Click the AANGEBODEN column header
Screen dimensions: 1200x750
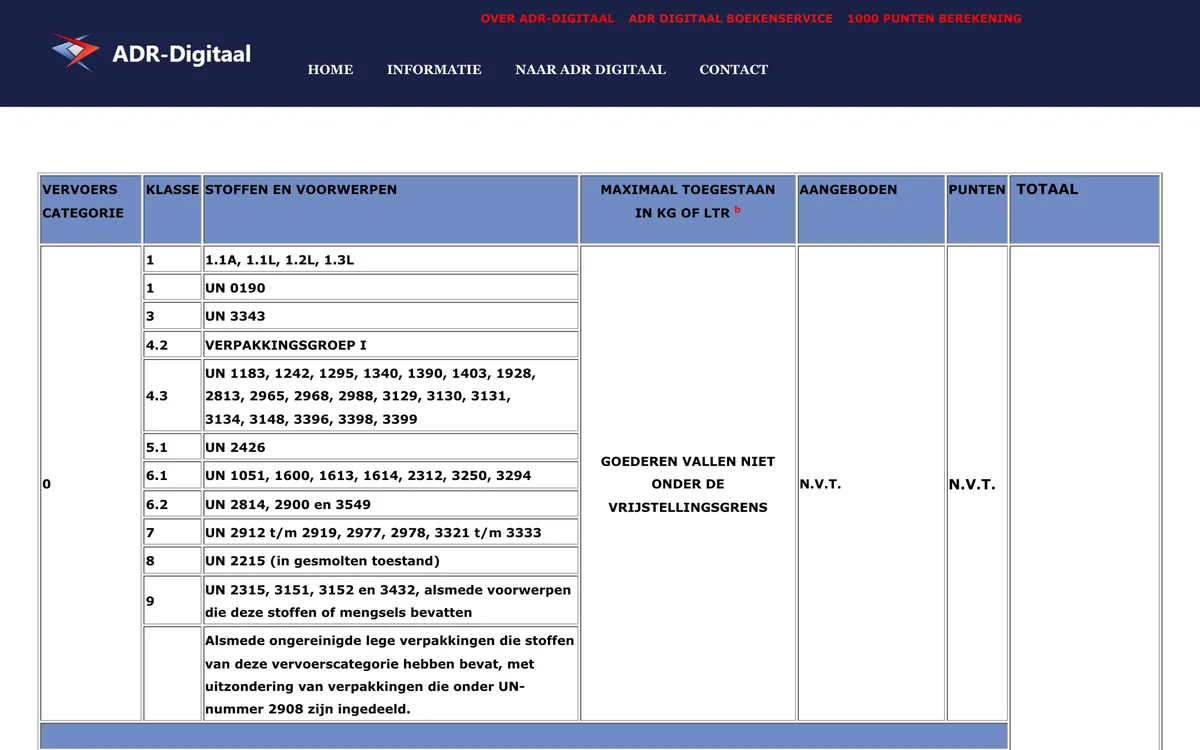click(871, 210)
